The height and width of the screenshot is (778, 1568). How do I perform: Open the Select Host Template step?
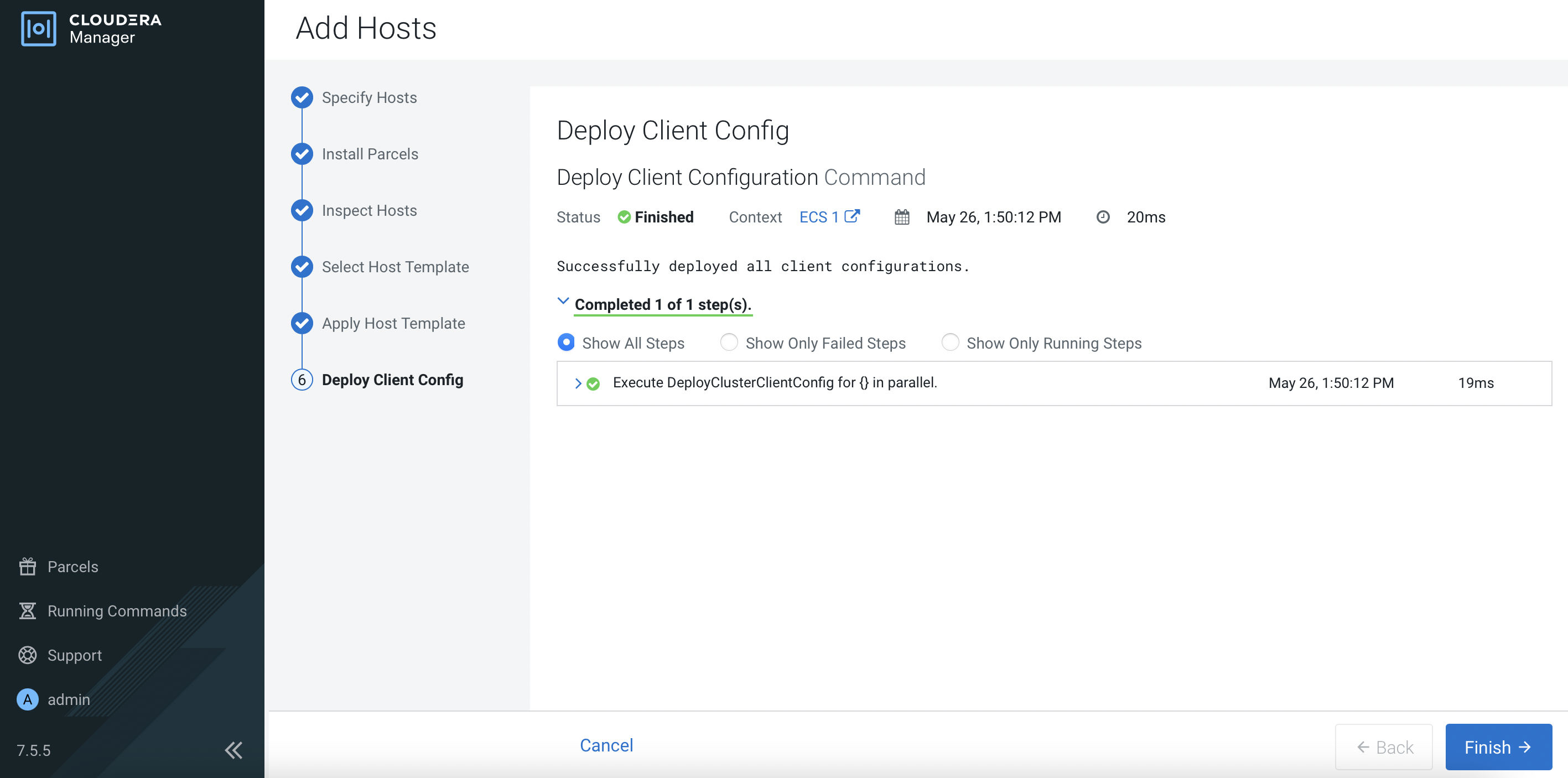click(x=395, y=267)
